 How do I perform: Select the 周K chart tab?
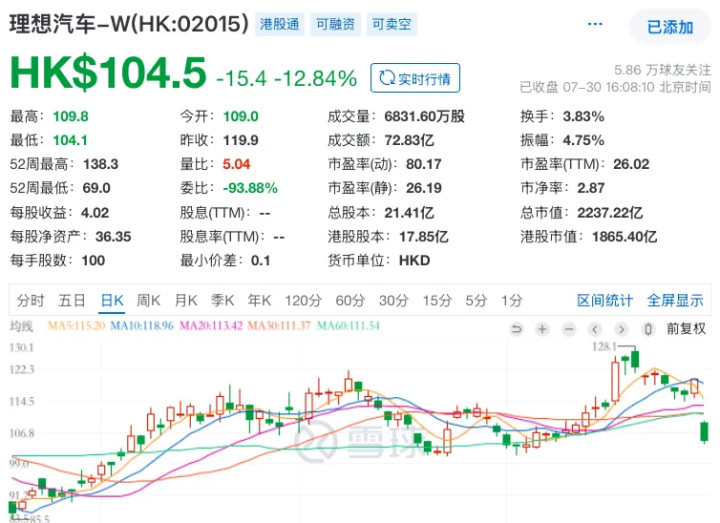click(148, 301)
